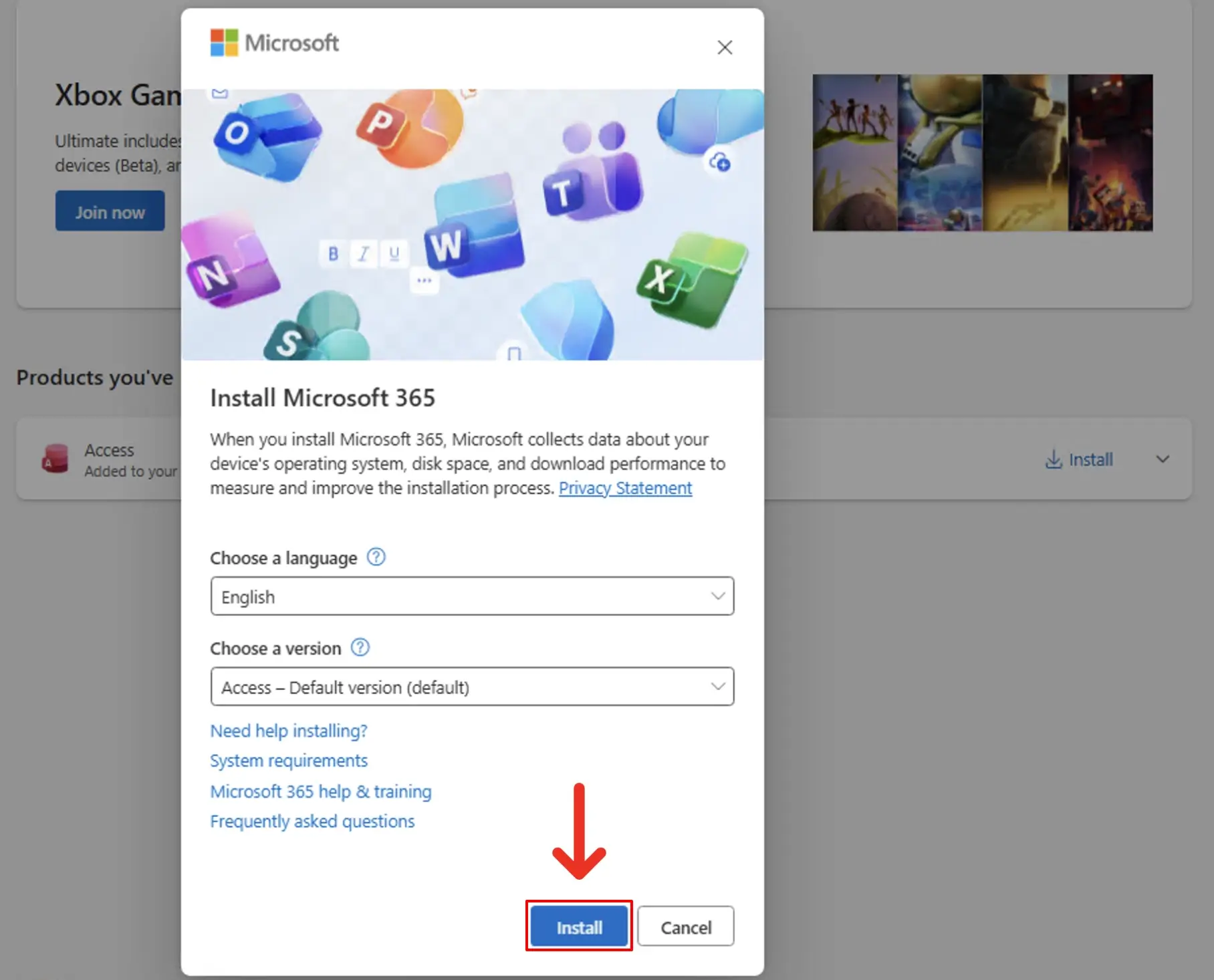This screenshot has width=1214, height=980.
Task: Click the Xbox games artwork thumbnail
Action: [x=982, y=152]
